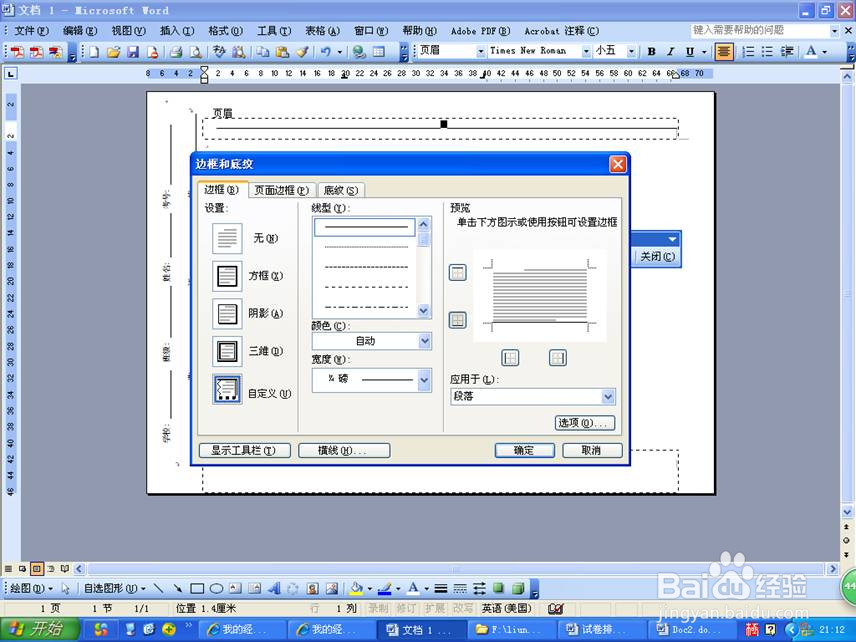This screenshot has width=856, height=642.
Task: Toggle Underline formatting button
Action: 690,52
